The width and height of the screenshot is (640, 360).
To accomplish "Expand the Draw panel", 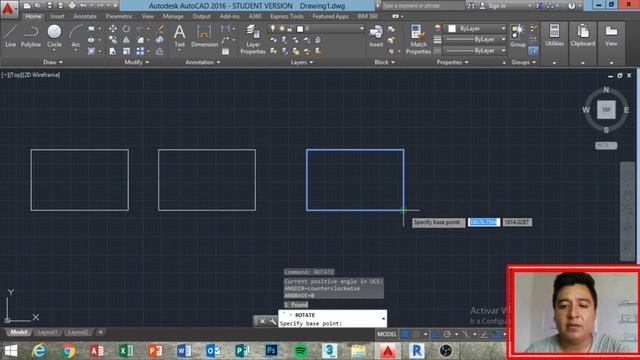I will click(53, 62).
